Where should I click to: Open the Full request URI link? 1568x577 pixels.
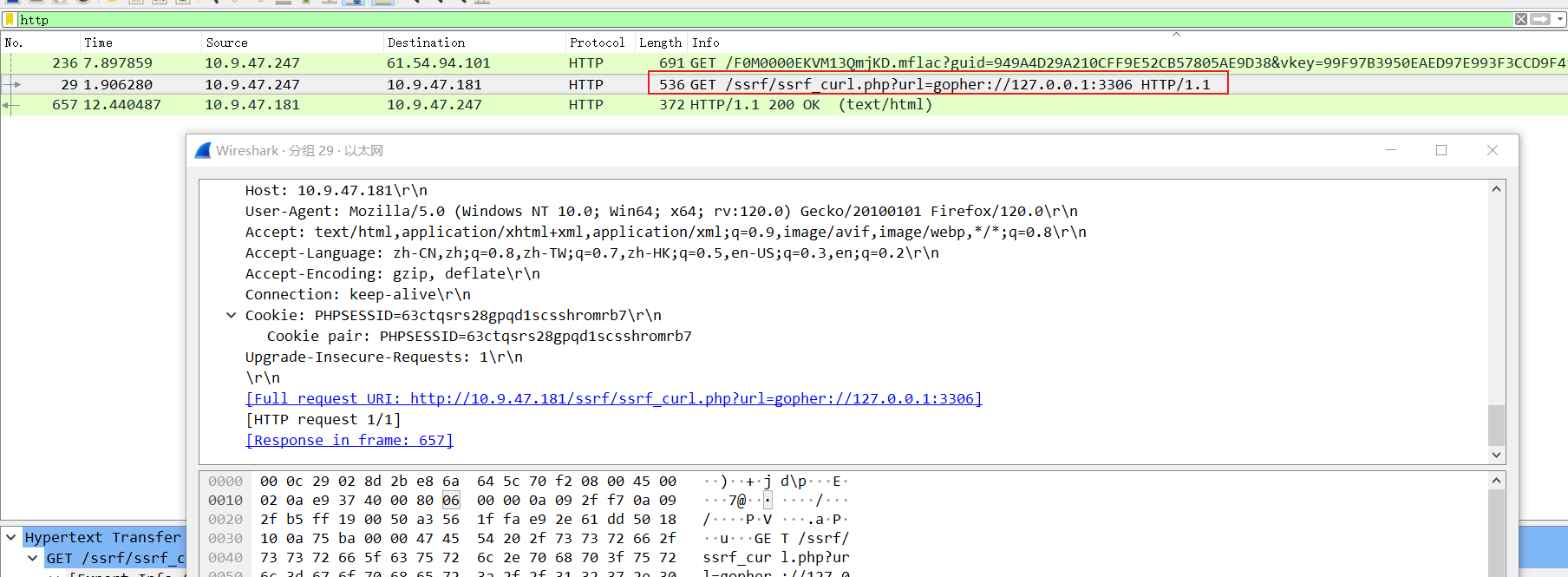pyautogui.click(x=614, y=398)
